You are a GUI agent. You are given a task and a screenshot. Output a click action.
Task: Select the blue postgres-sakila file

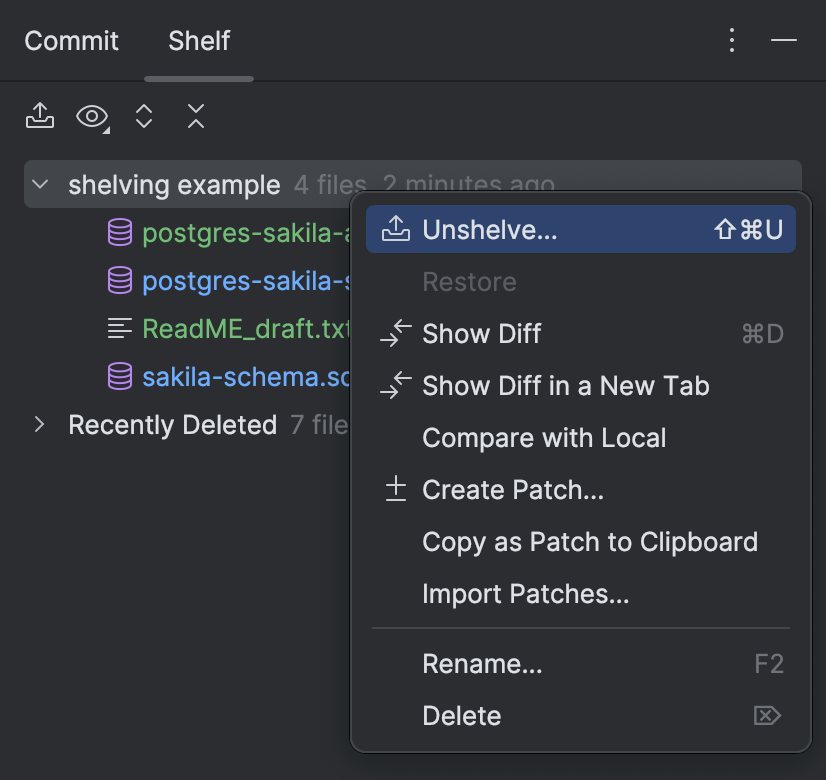tap(246, 281)
